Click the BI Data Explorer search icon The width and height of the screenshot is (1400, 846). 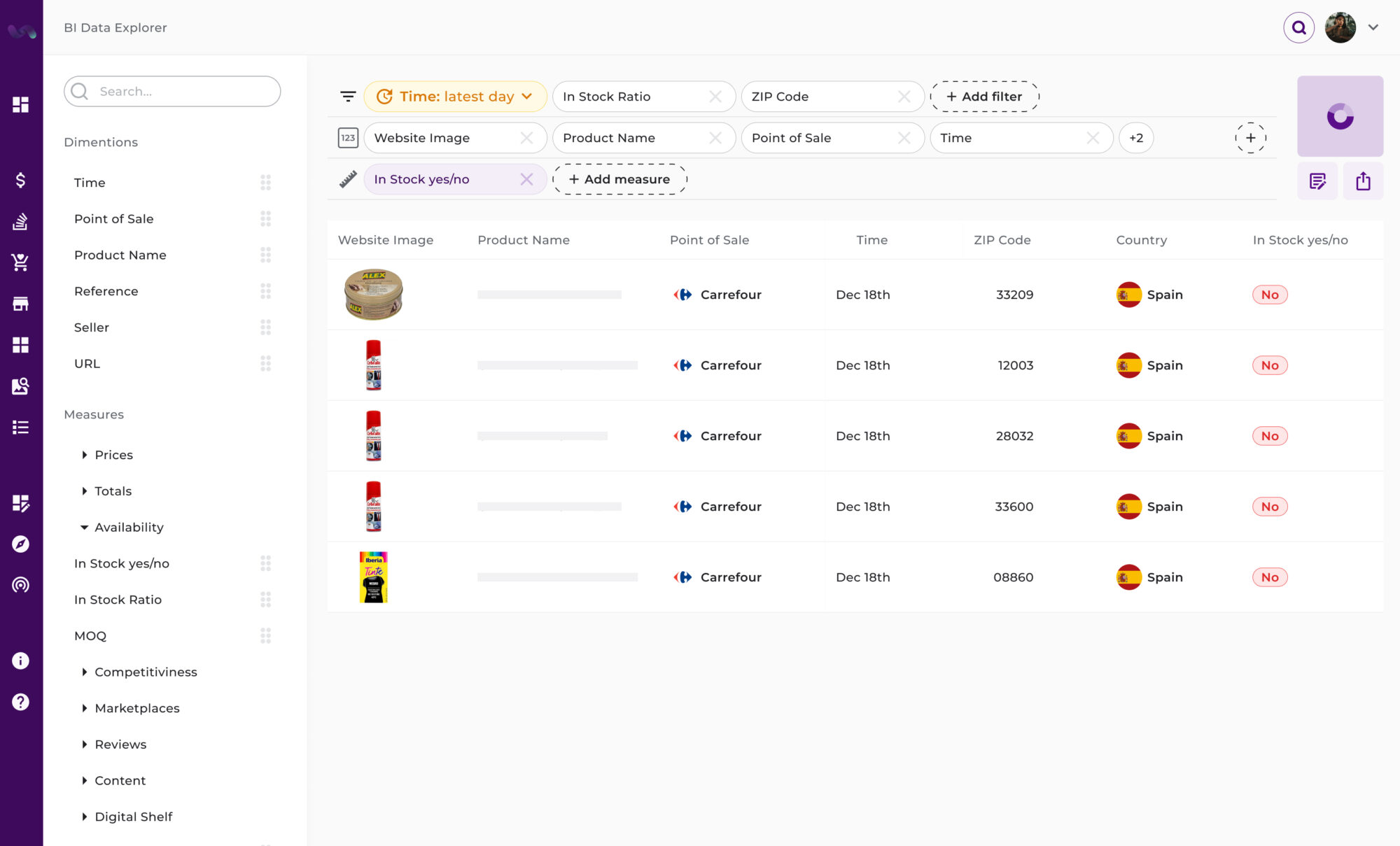[1298, 27]
